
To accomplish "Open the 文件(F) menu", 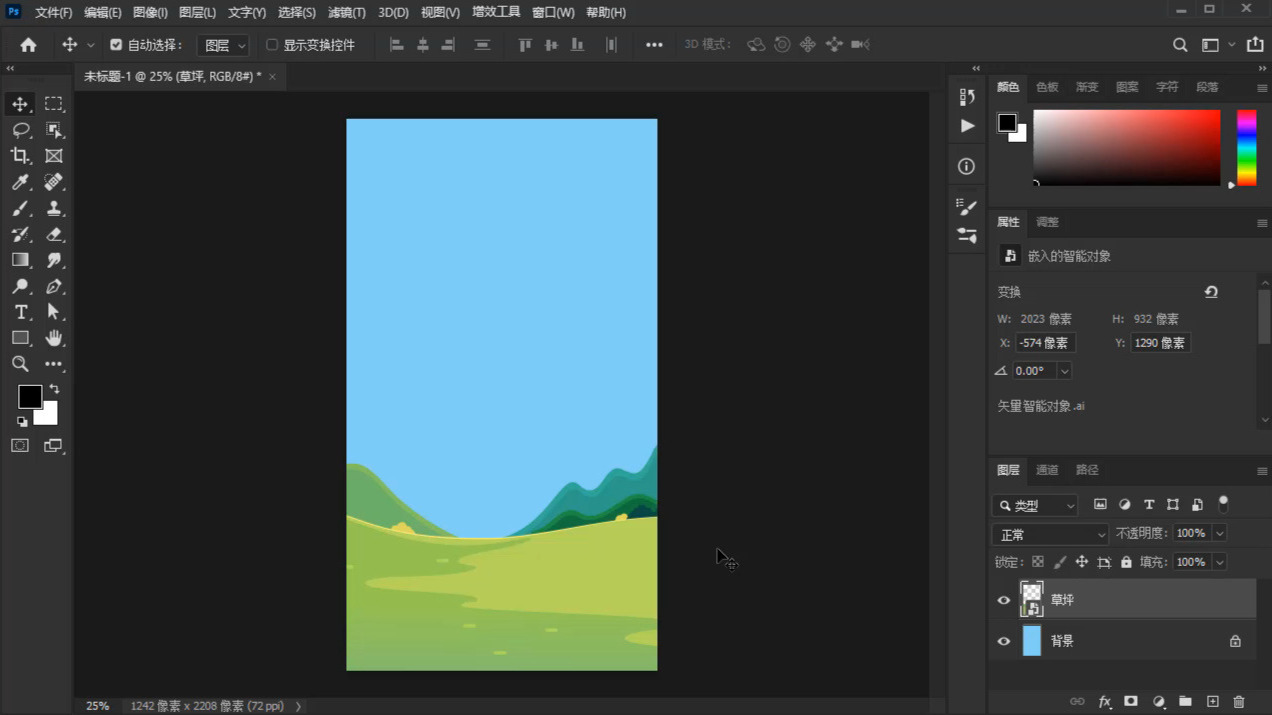I will click(54, 13).
